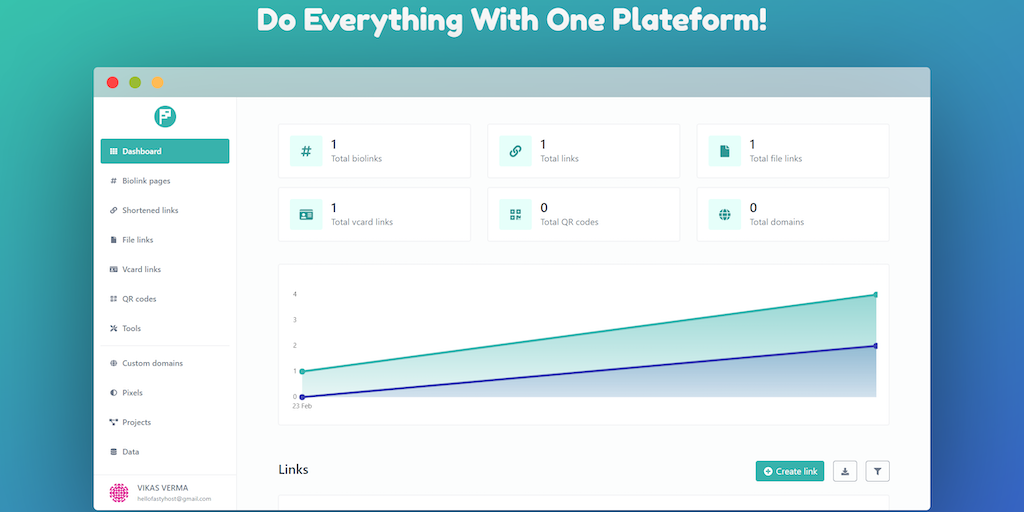
Task: Go to Custom domains
Action: (152, 363)
